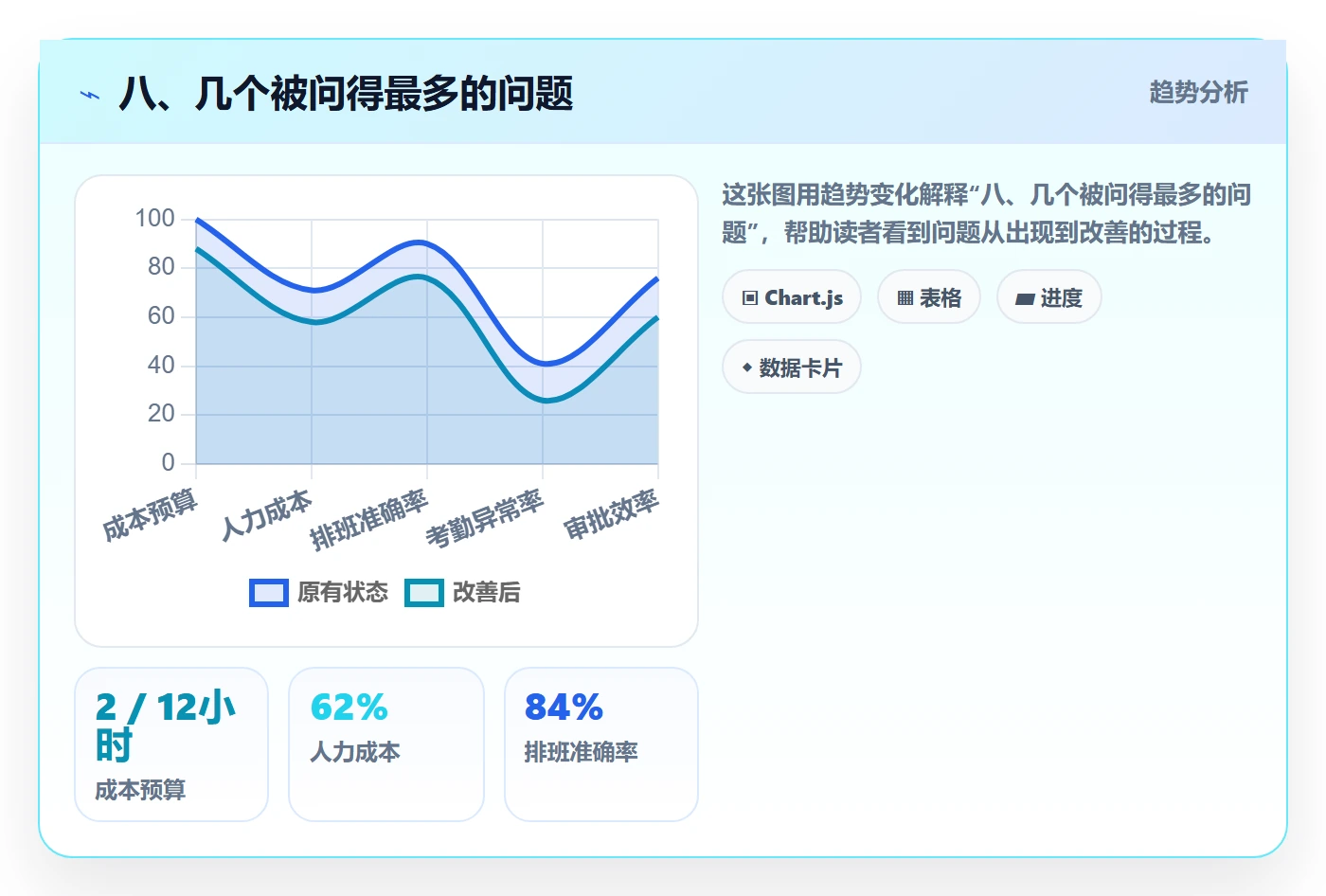The width and height of the screenshot is (1326, 896).
Task: Click the 成本预算 x-axis label
Action: 151,515
